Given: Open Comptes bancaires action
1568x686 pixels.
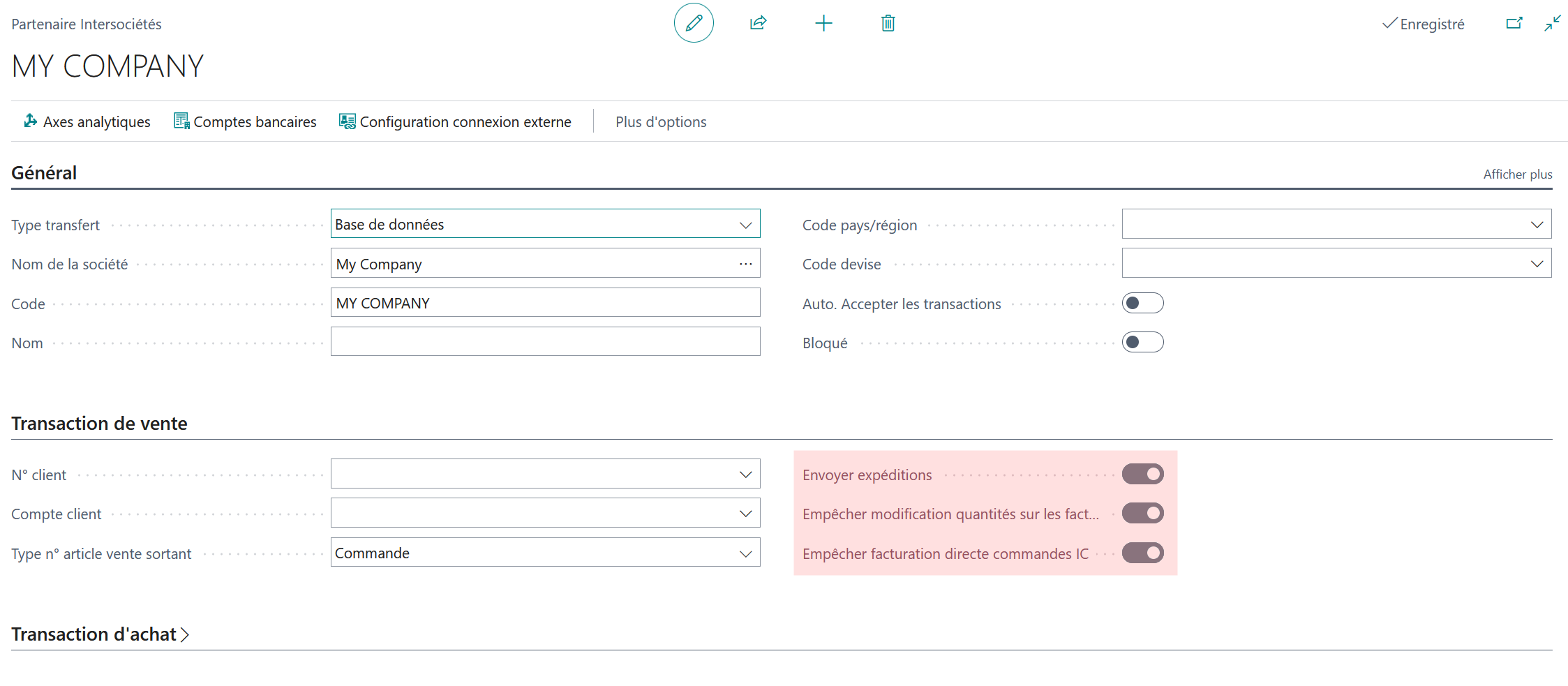Looking at the screenshot, I should point(245,121).
